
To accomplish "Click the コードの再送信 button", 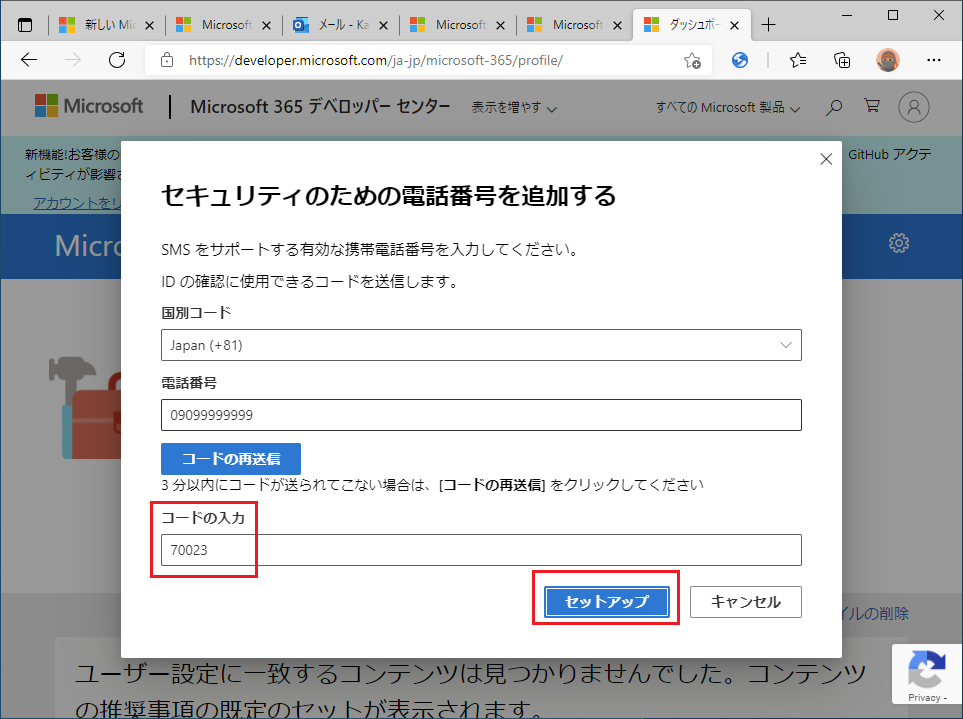I will point(231,459).
